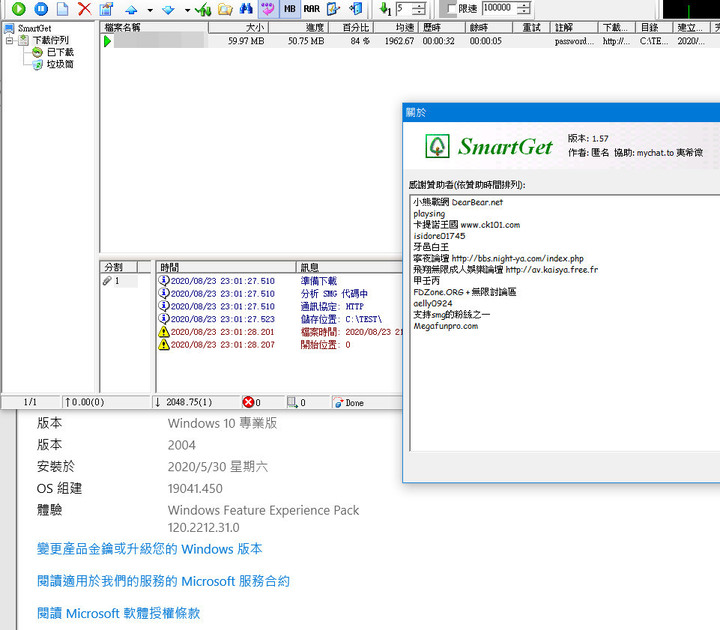Screen dimensions: 720x630
Task: Click the binoculars search icon
Action: (x=246, y=9)
